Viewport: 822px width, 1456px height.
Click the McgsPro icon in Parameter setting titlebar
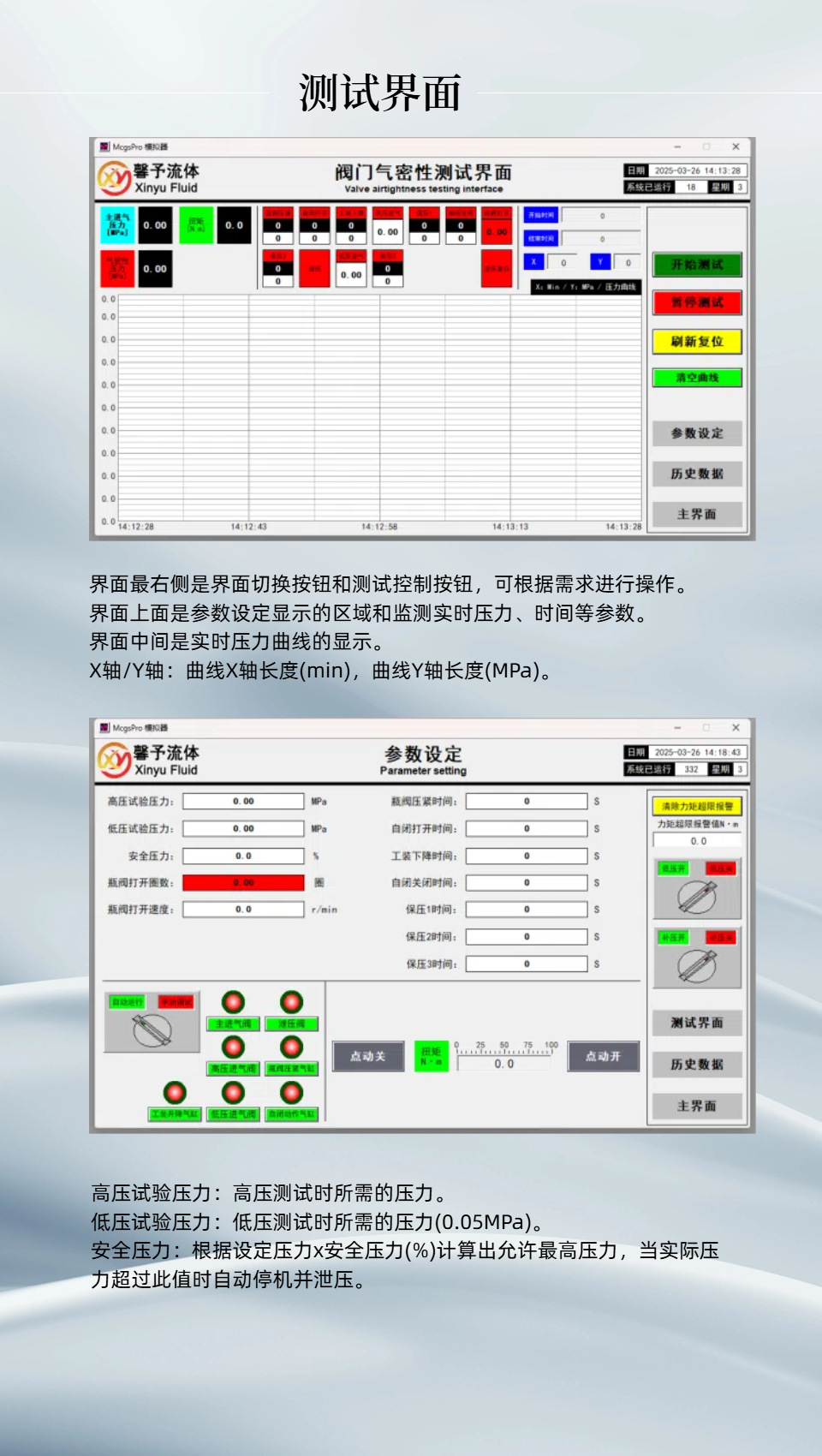104,728
